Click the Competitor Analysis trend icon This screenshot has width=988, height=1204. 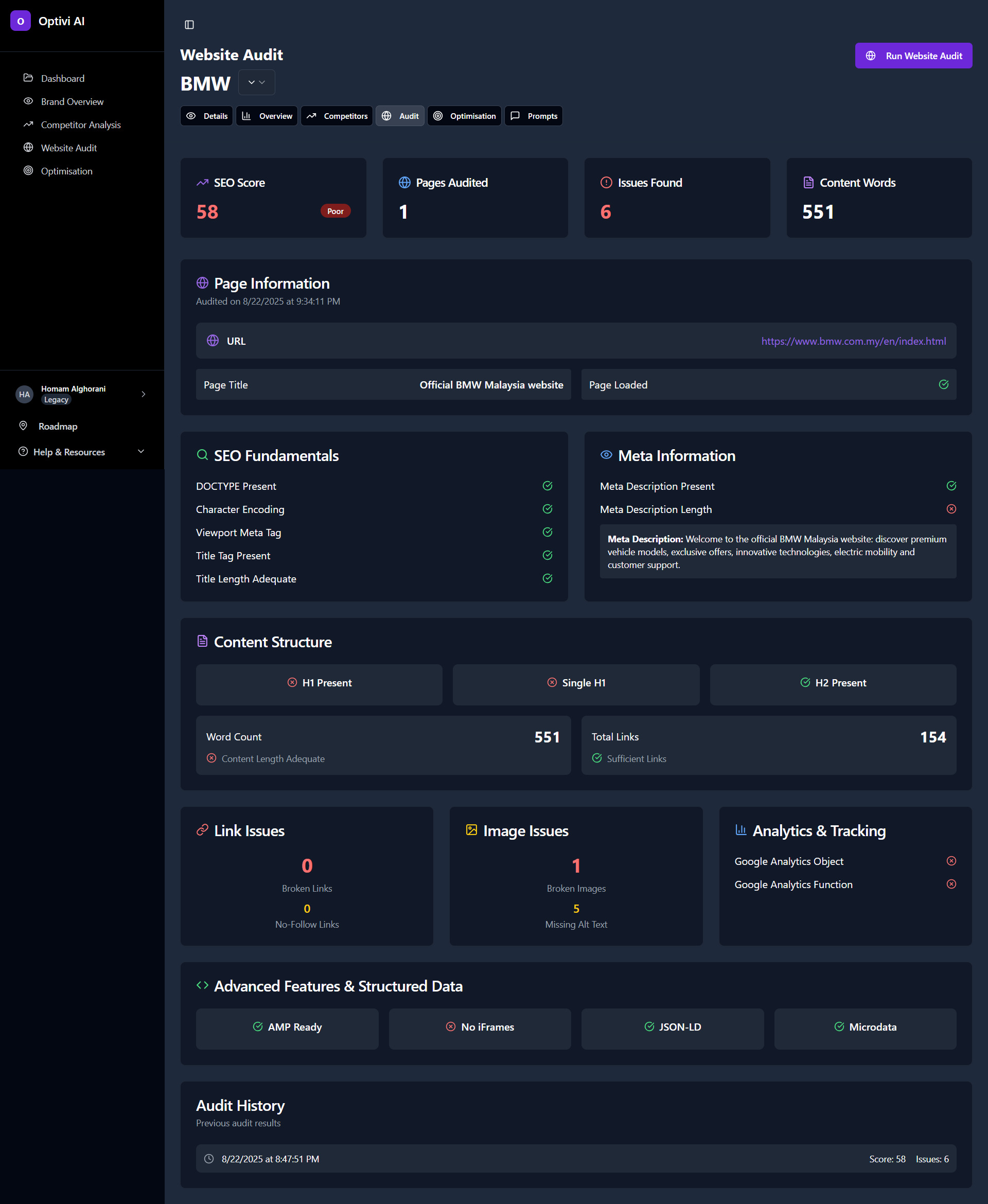pyautogui.click(x=28, y=125)
